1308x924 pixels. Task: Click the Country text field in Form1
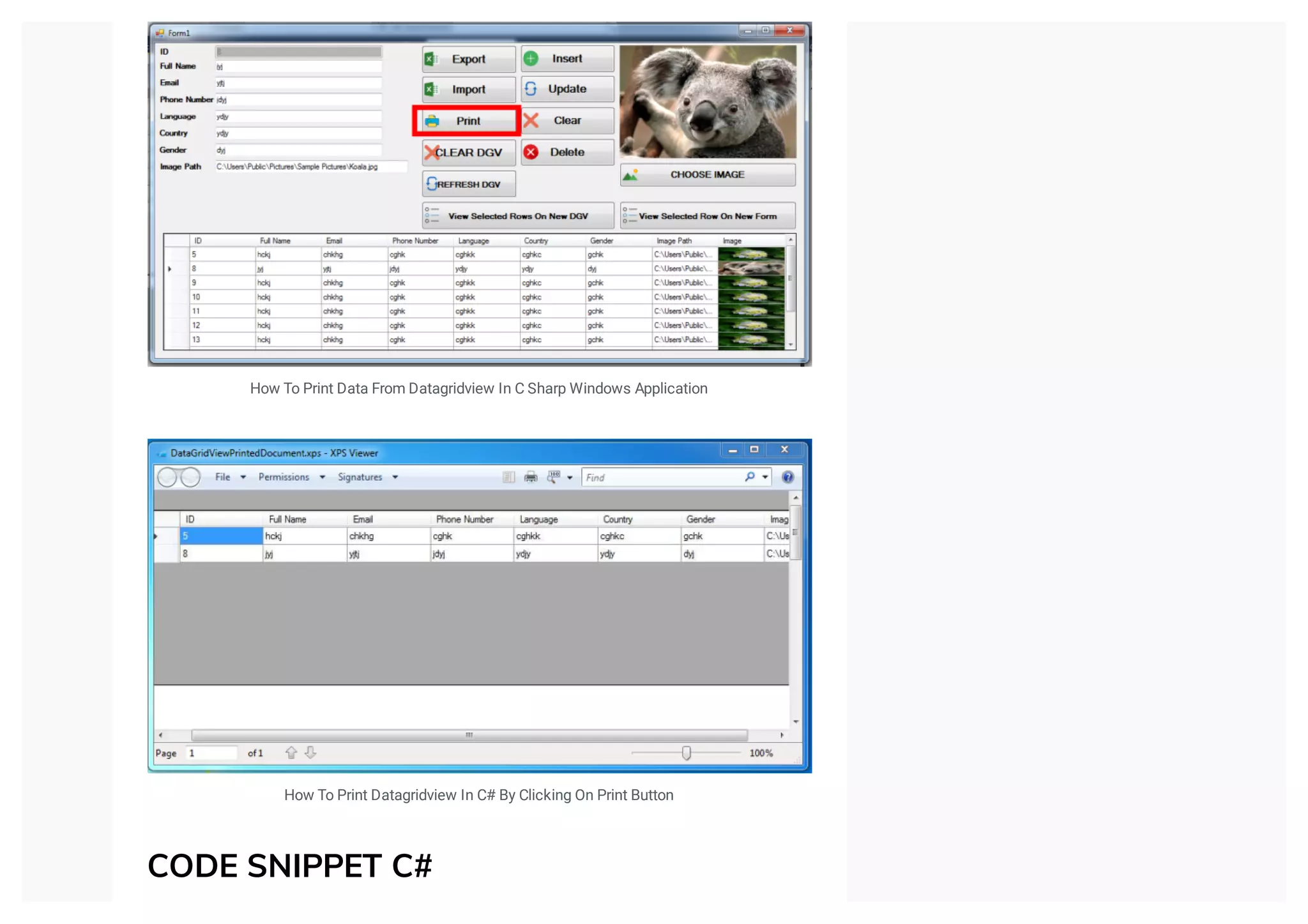(299, 133)
